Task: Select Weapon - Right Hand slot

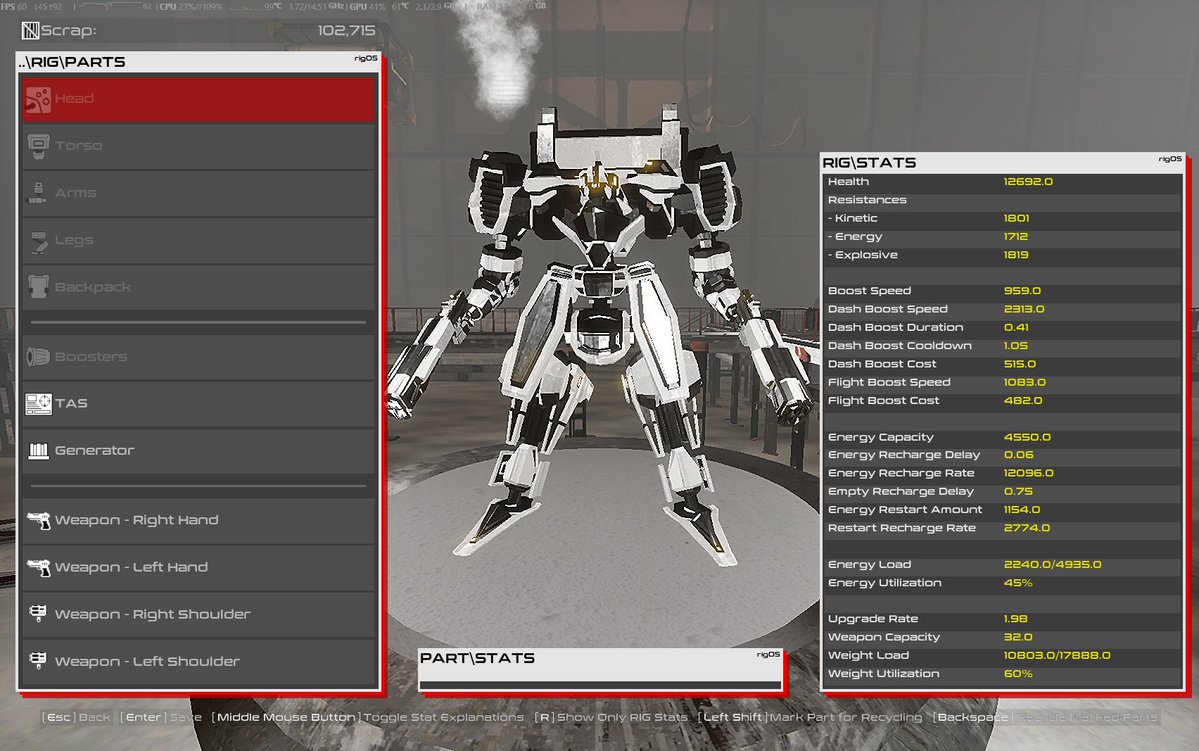Action: (x=199, y=520)
